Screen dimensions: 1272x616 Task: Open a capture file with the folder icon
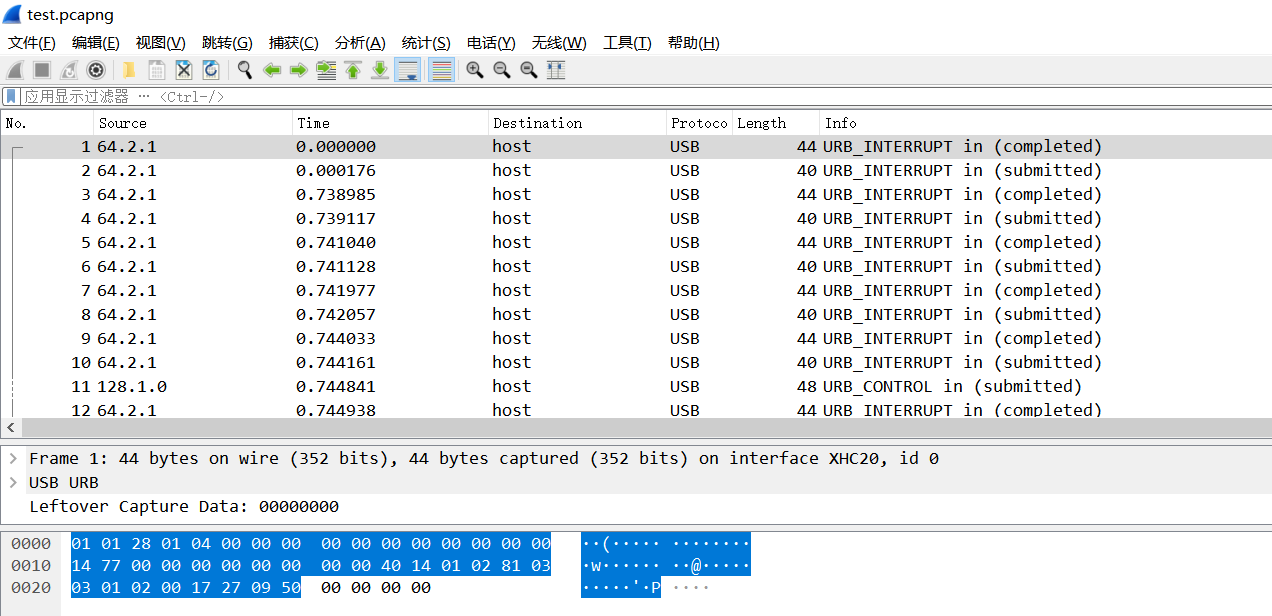click(x=128, y=70)
